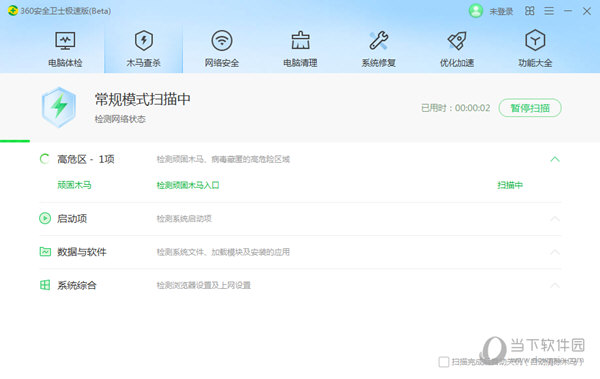Viewport: 600px width, 379px height.
Task: Click the 未登录 login link
Action: coord(501,11)
